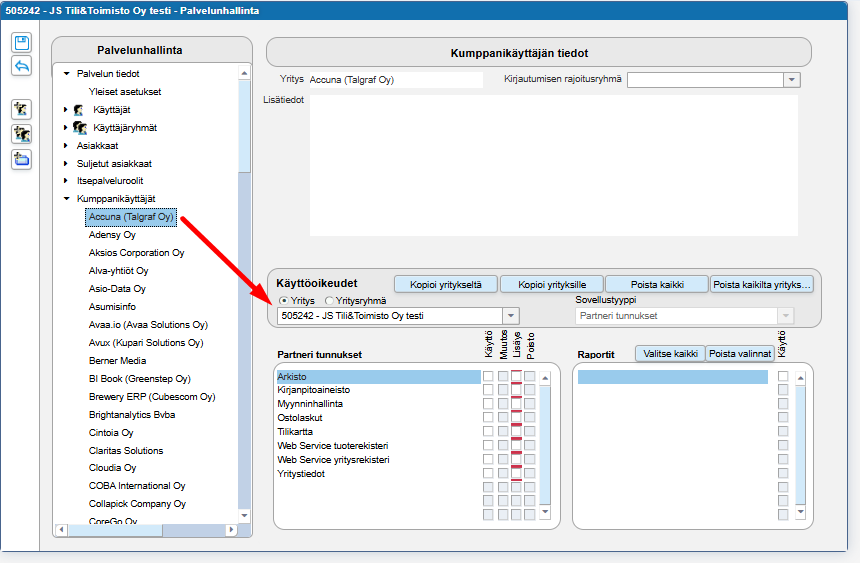
Task: Click tree panel horizontal scrollbar right arrow
Action: click(231, 530)
